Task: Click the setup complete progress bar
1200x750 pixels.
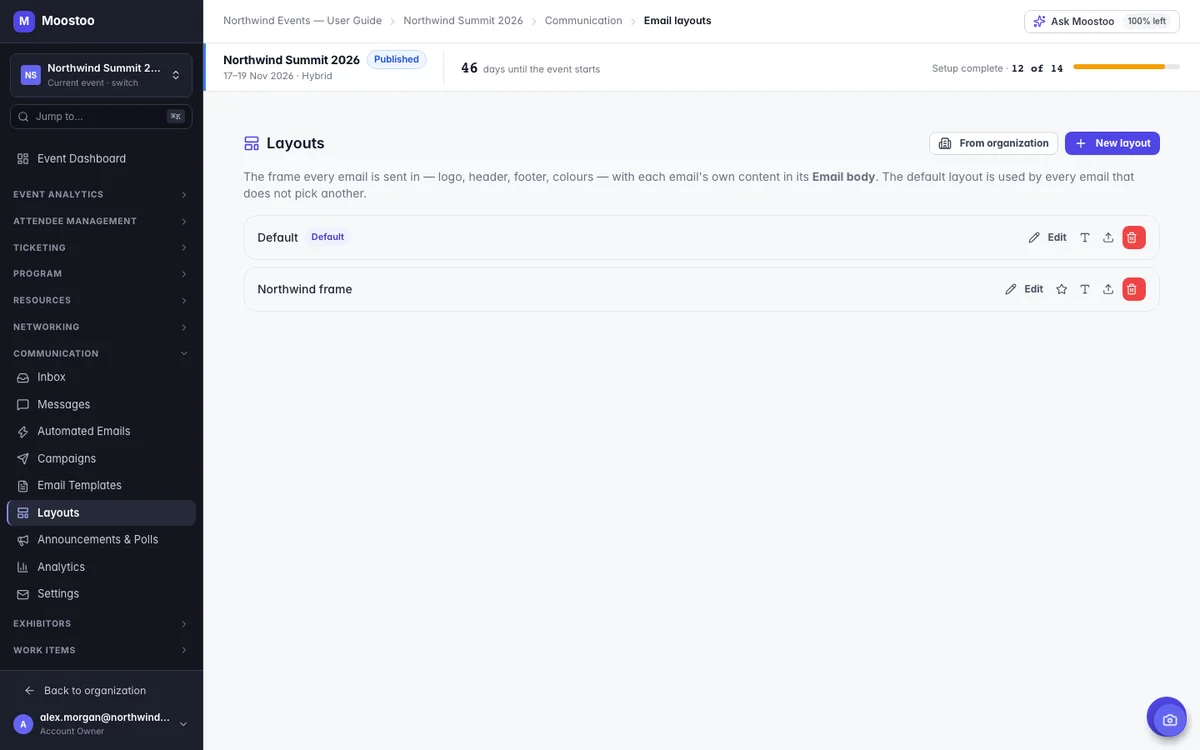Action: tap(1126, 67)
